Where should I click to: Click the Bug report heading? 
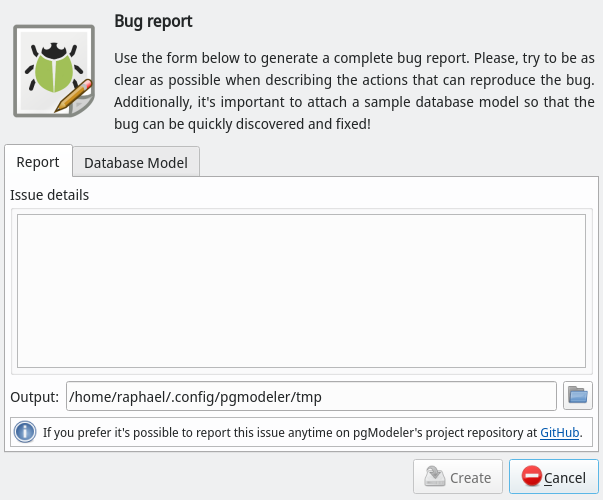click(x=153, y=22)
